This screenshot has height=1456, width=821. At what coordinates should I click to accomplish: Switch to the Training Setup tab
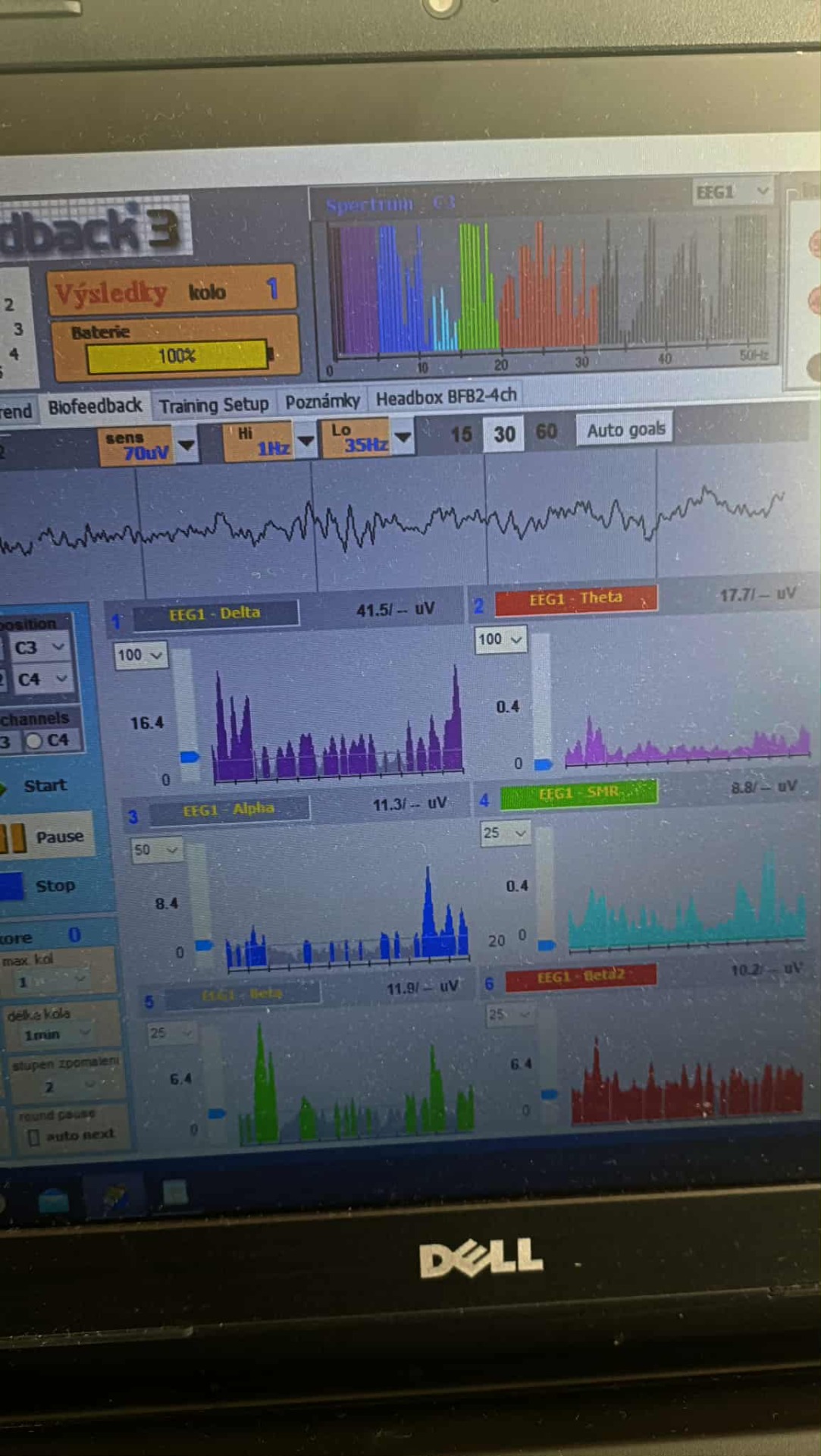214,406
